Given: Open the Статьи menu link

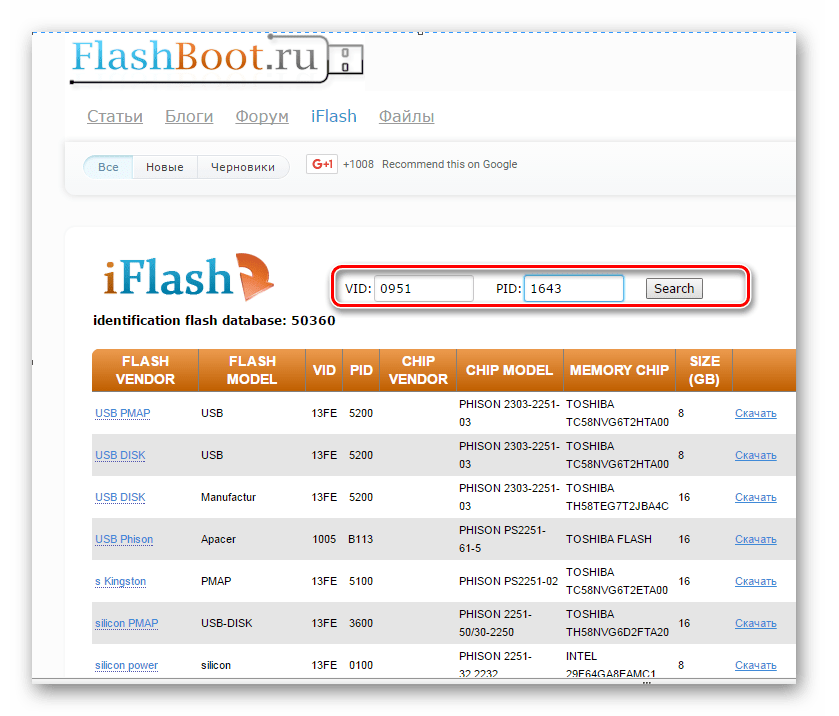Looking at the screenshot, I should tap(115, 116).
